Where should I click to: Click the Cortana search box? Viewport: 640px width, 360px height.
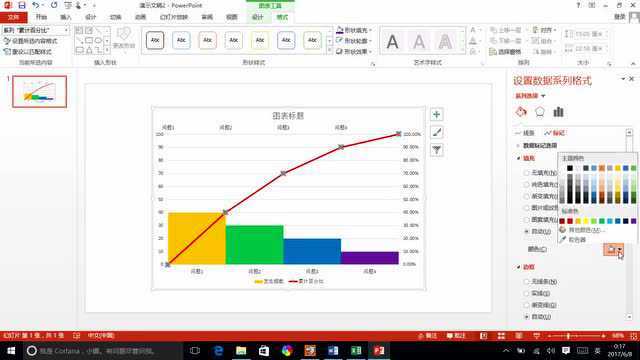(102, 351)
